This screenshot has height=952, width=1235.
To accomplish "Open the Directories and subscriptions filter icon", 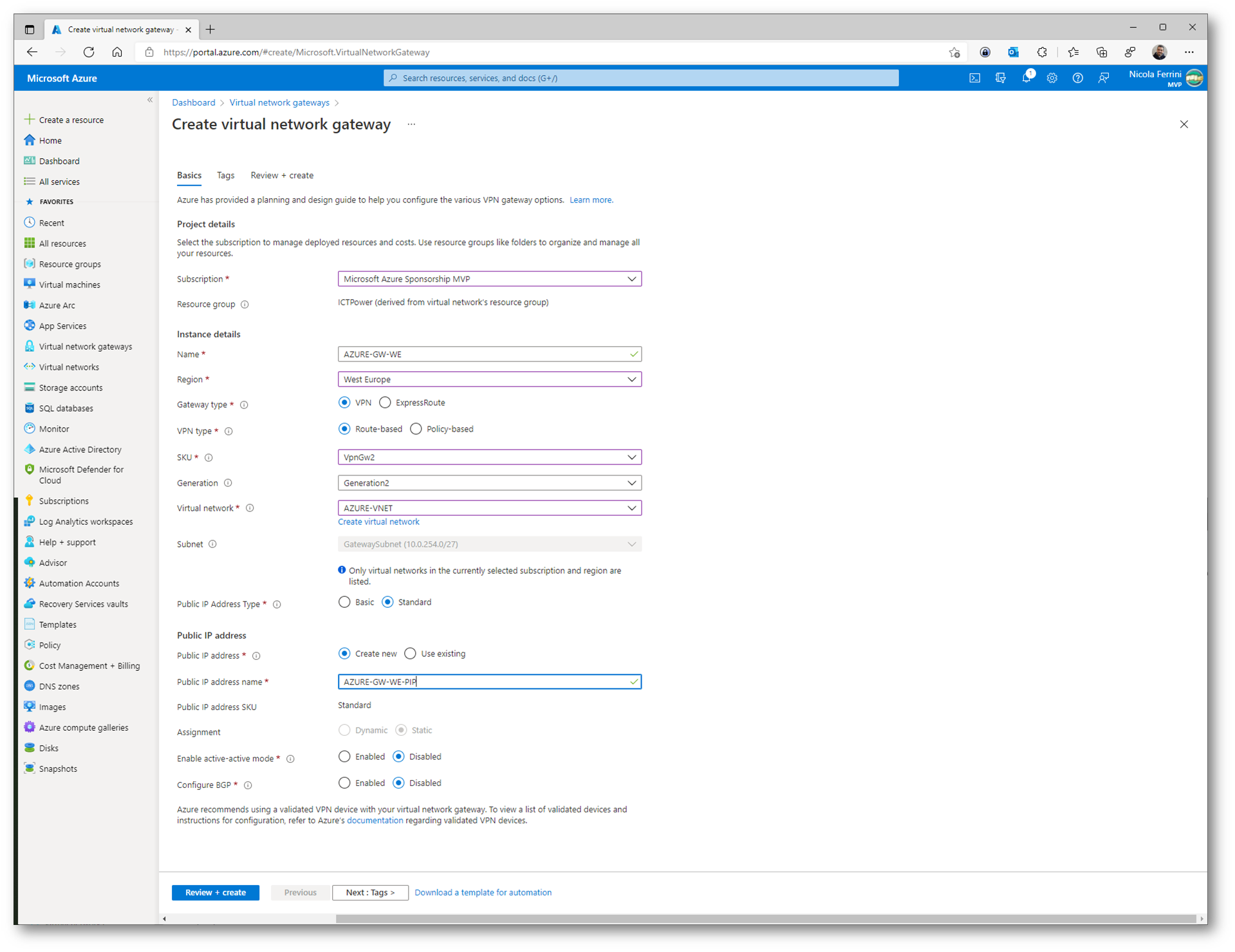I will (1000, 78).
